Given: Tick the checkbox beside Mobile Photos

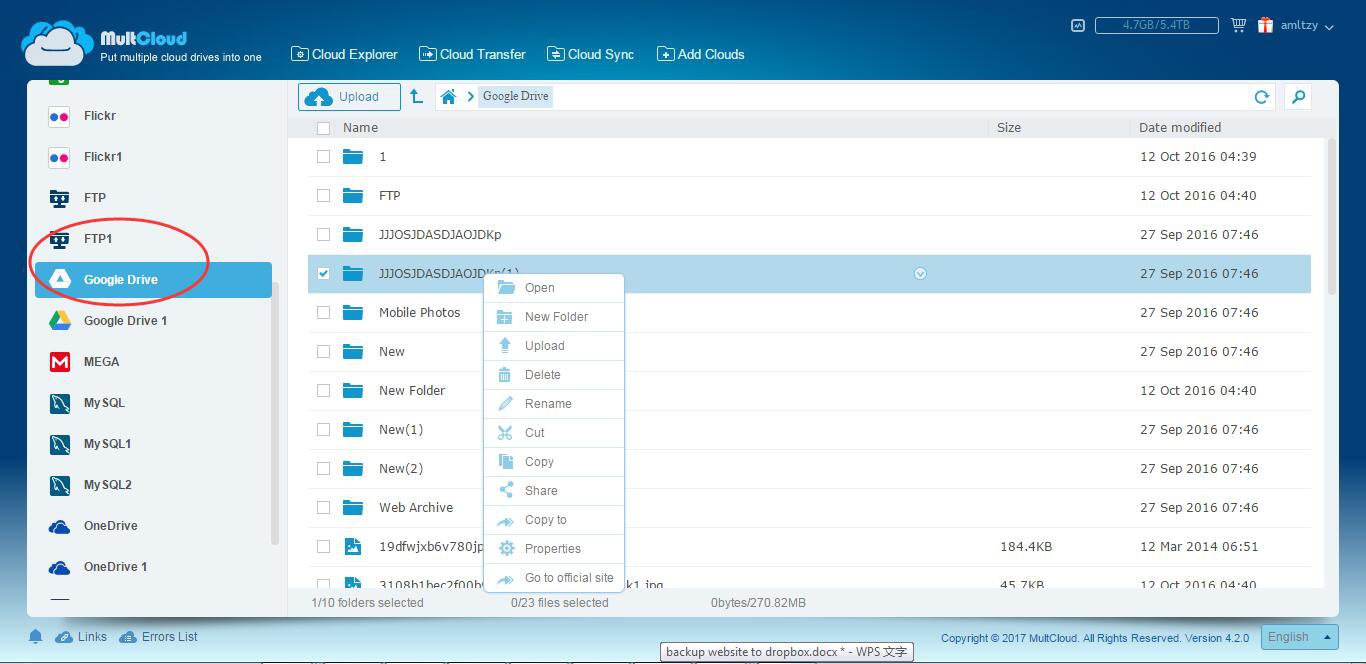Looking at the screenshot, I should coord(323,313).
